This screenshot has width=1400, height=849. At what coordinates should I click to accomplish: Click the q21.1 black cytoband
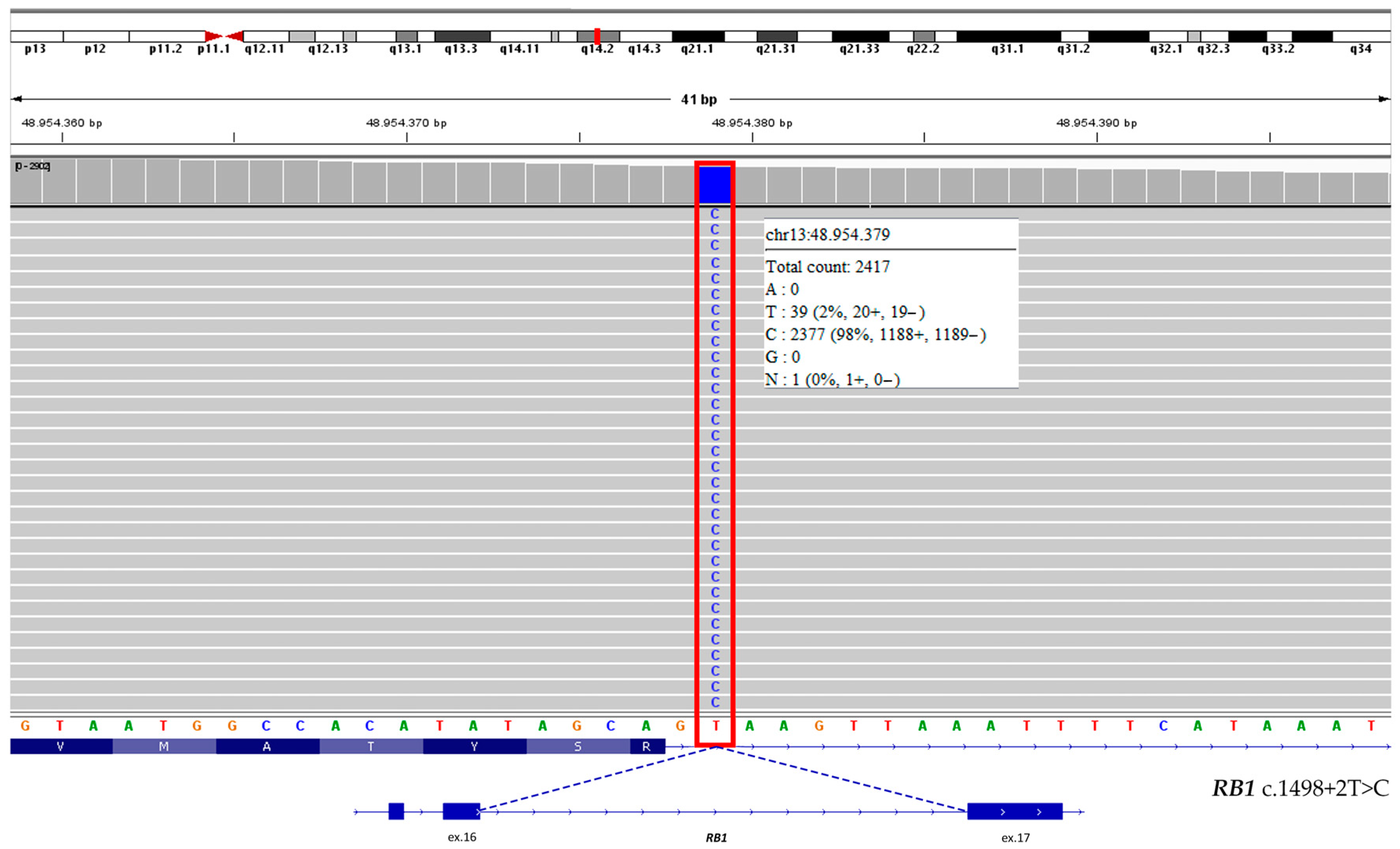coord(698,36)
